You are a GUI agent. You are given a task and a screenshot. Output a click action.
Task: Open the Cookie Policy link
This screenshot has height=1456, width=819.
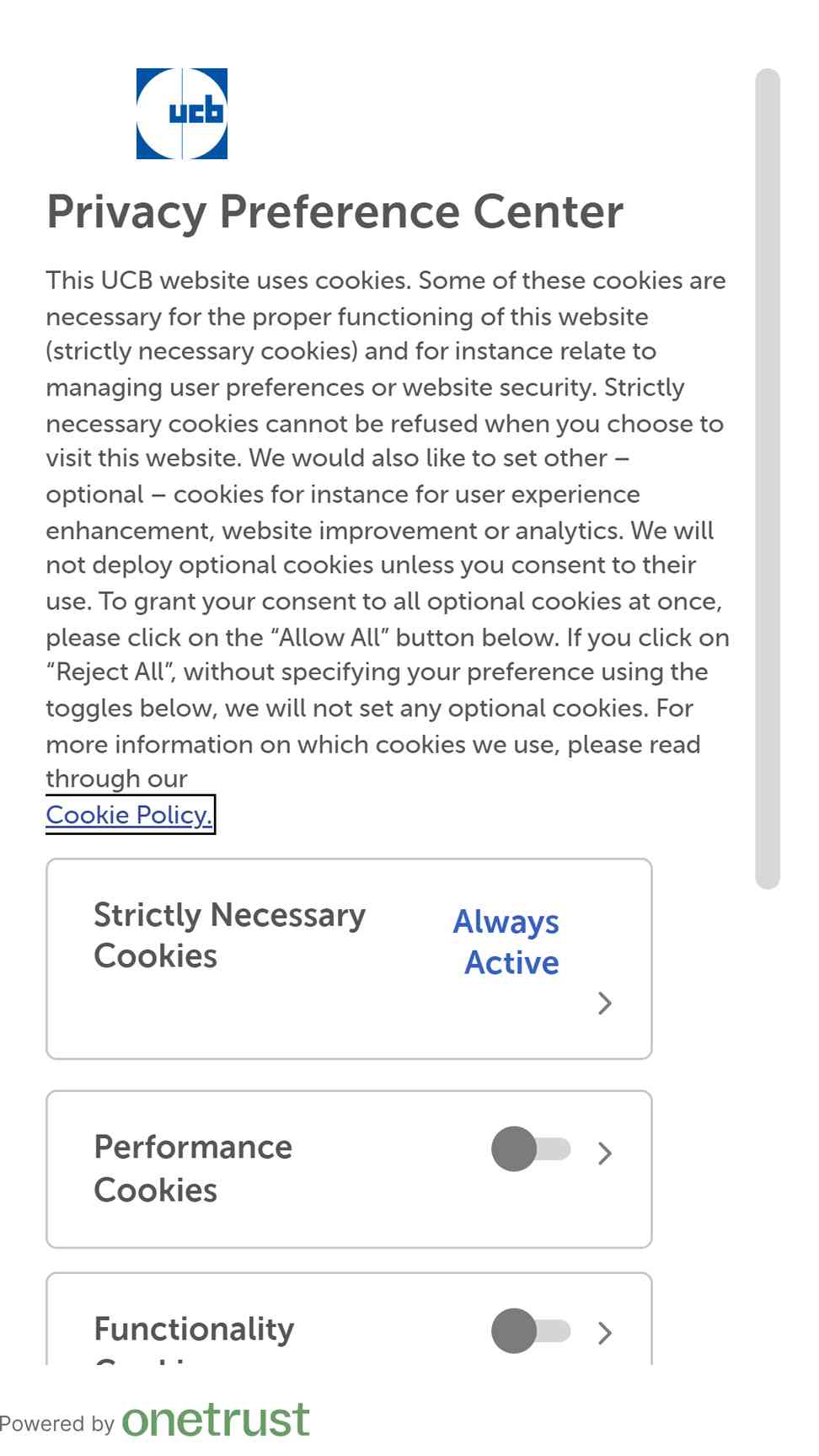tap(130, 815)
